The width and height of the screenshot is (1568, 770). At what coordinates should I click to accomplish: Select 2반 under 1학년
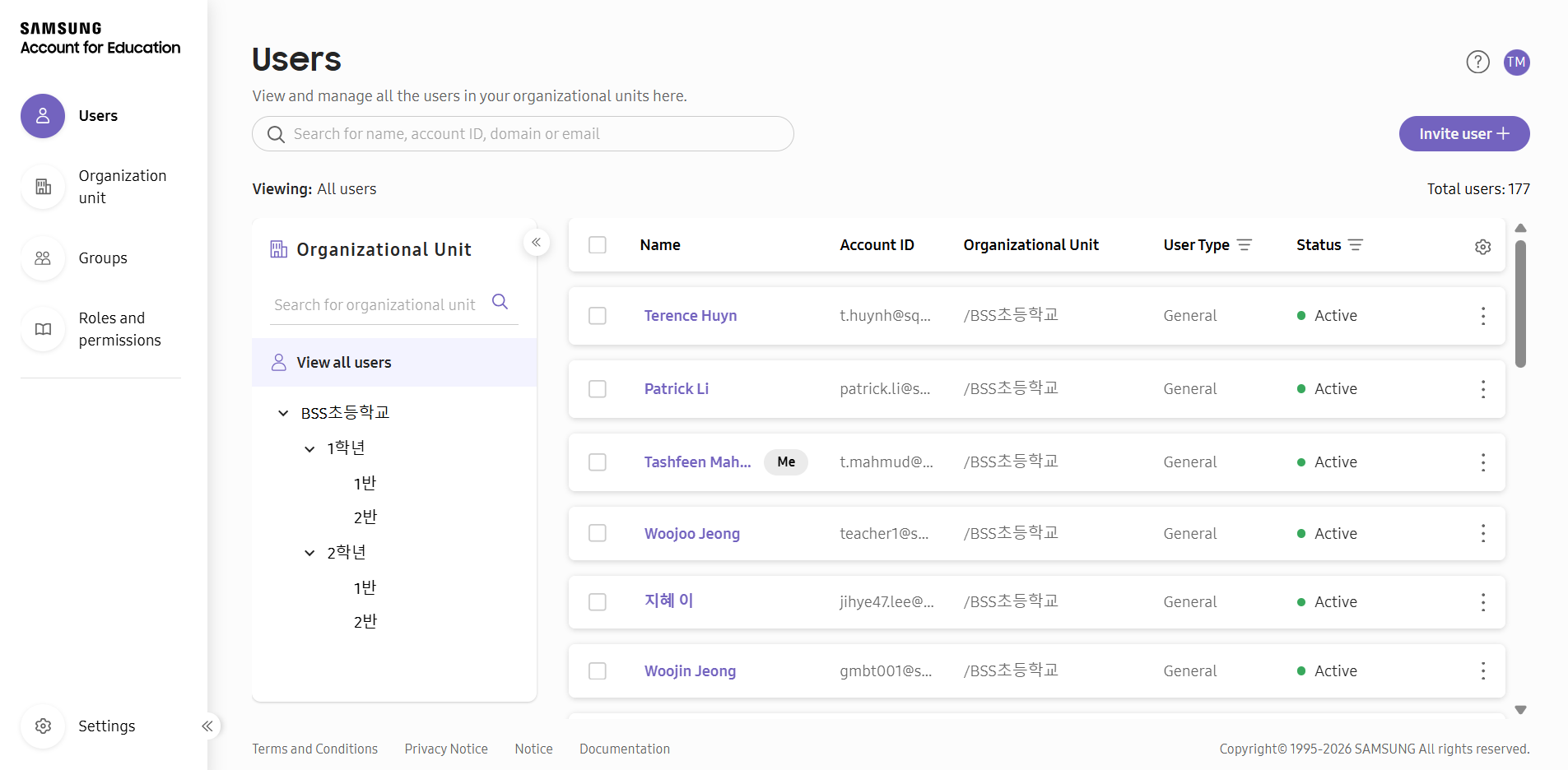[365, 517]
